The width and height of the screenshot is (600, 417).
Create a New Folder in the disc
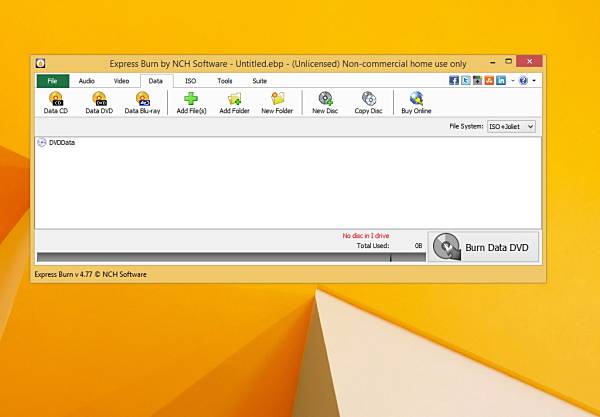pos(277,103)
